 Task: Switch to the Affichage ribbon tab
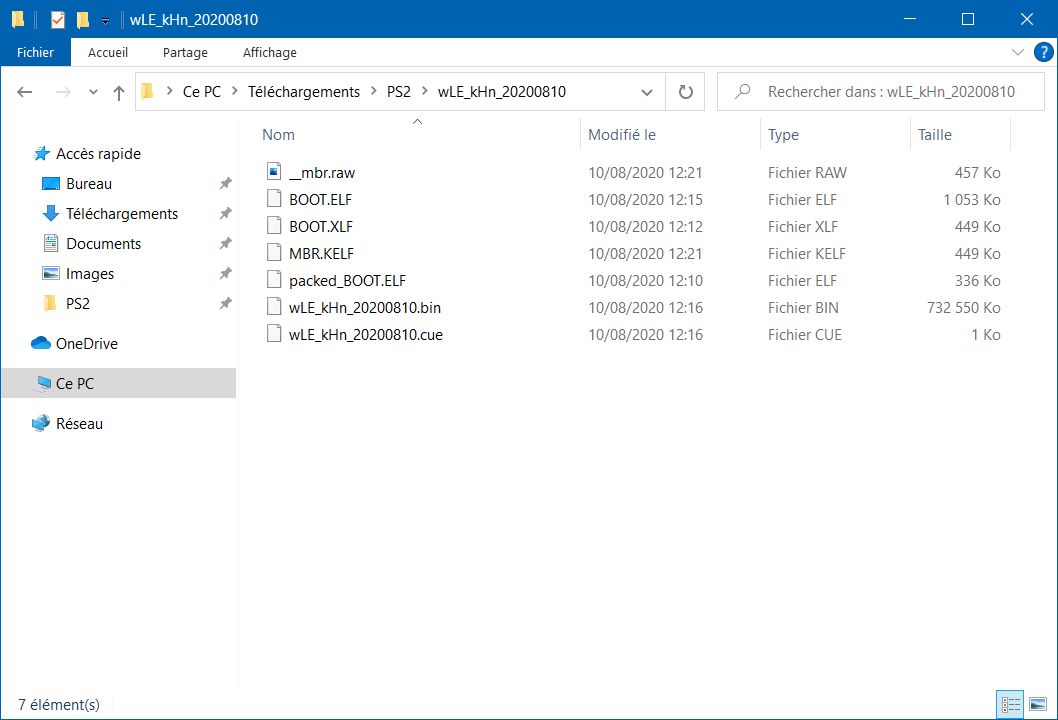pos(270,52)
